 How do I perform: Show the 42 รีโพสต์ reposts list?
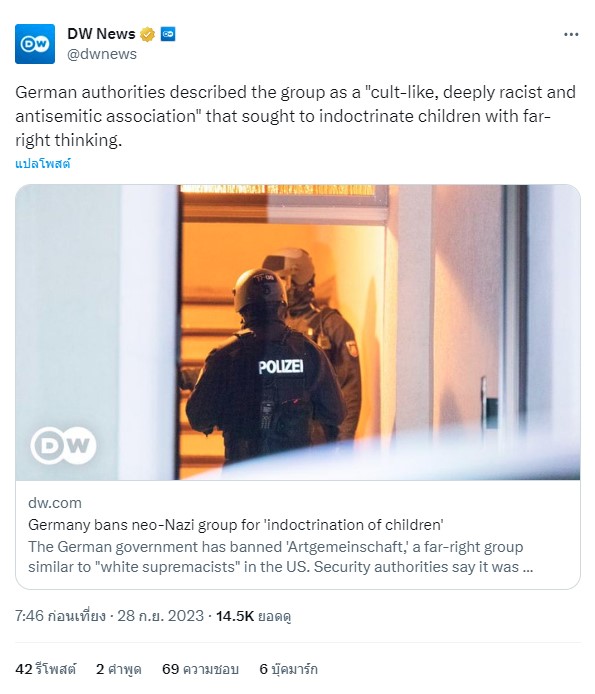pos(46,669)
